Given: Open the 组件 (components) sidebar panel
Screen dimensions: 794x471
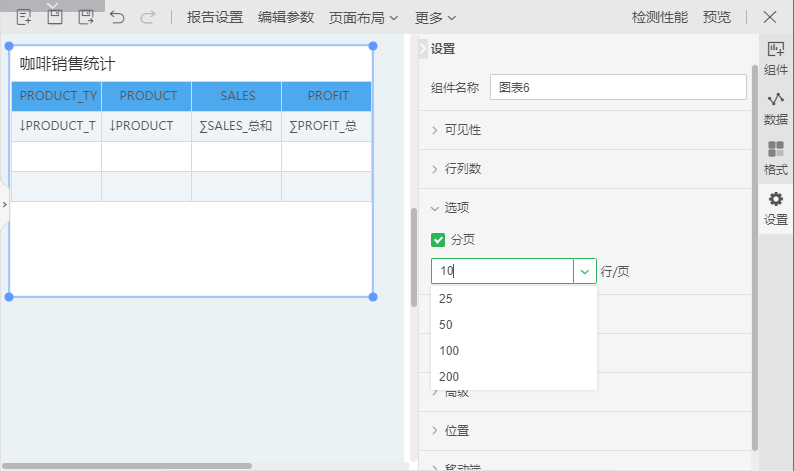Looking at the screenshot, I should click(x=776, y=59).
